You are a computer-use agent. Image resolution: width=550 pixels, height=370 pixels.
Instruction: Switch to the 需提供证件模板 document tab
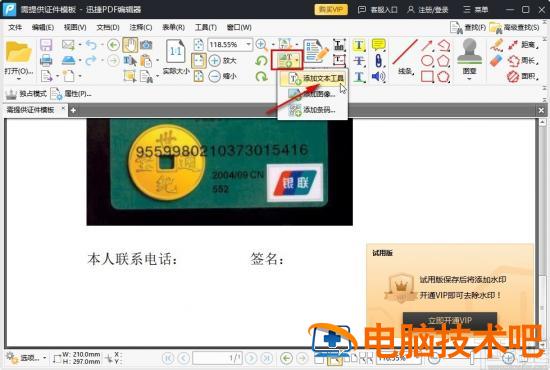click(31, 110)
